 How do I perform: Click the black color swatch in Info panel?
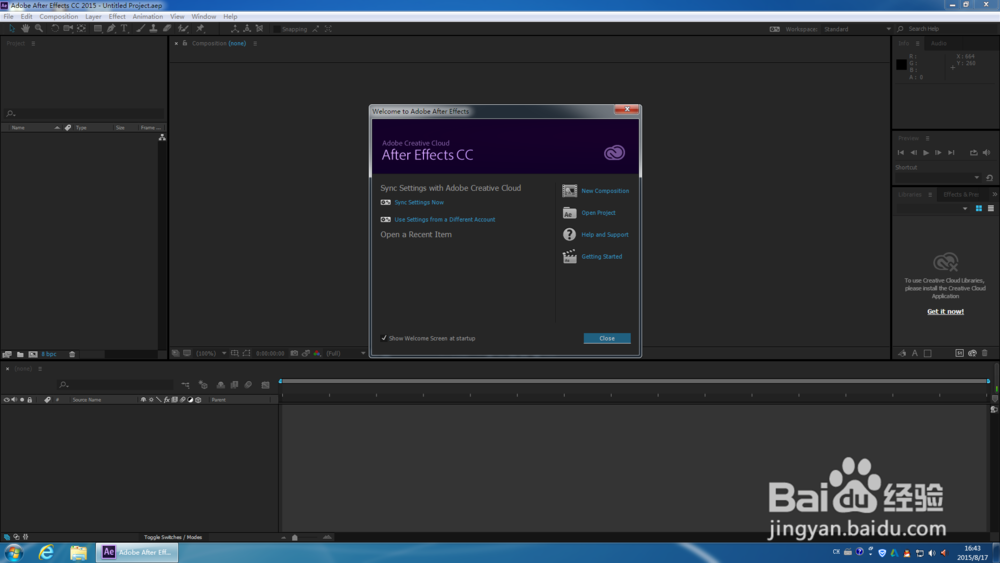point(901,64)
